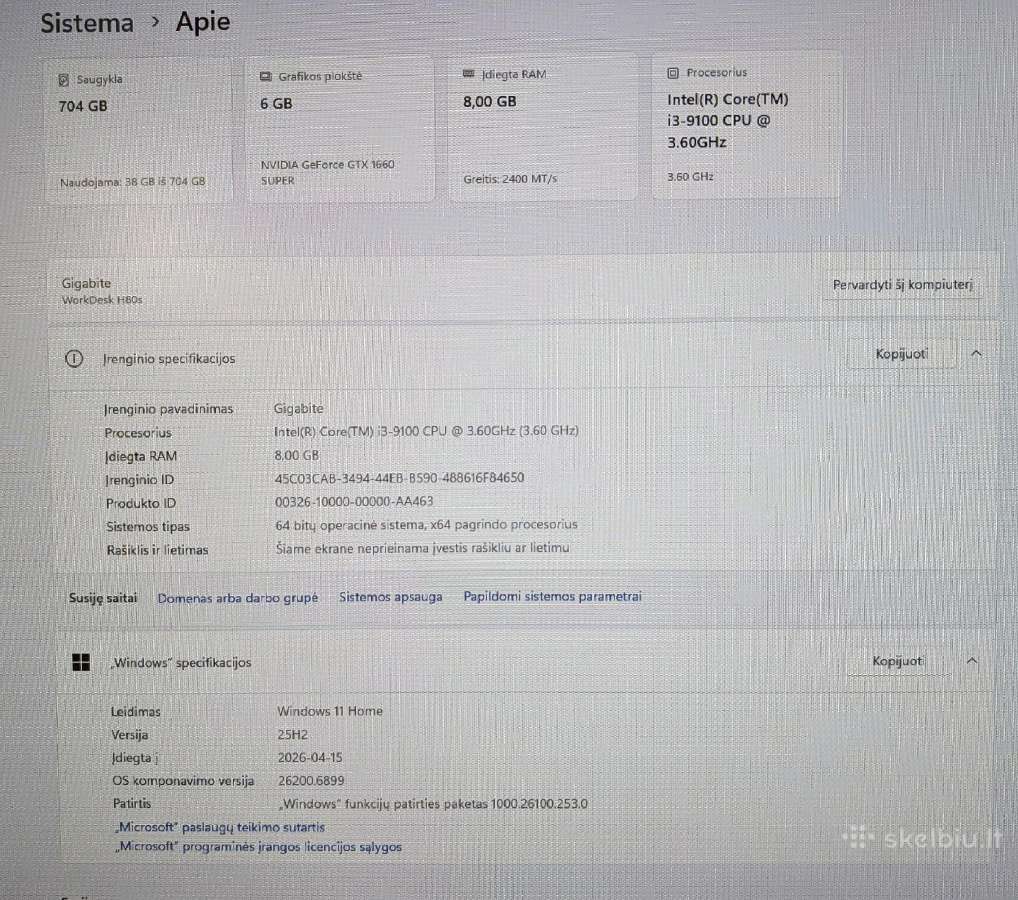Open Sistemos apsauga link
Screen dimensions: 1018x900
pos(390,597)
